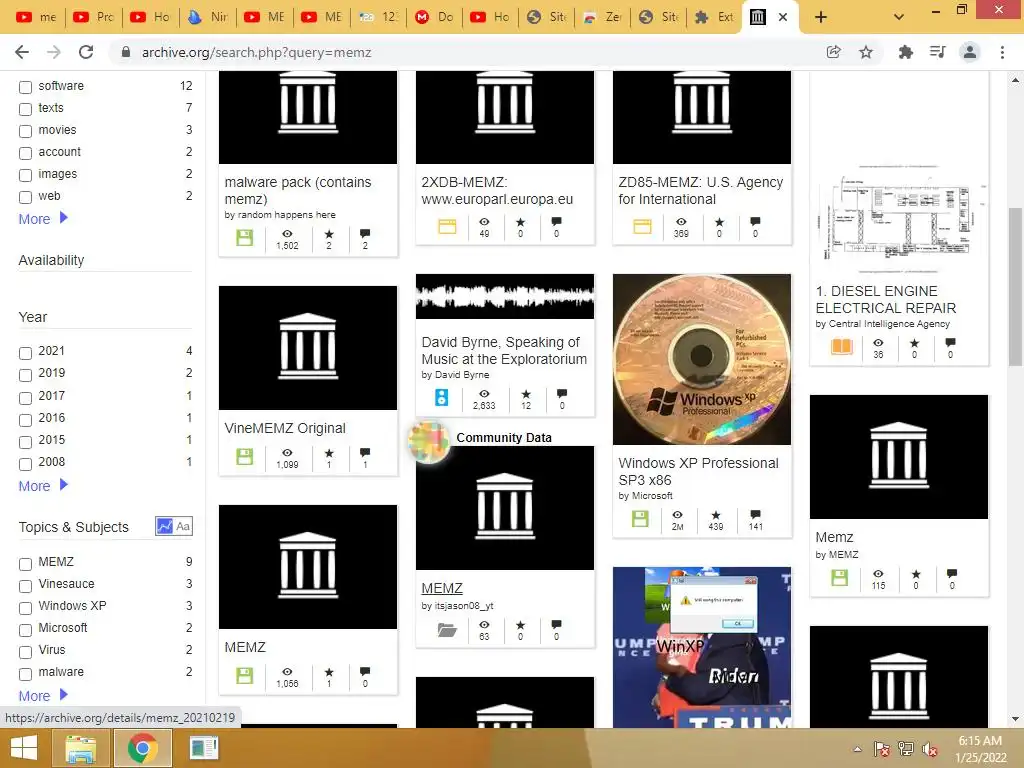Click star icon on MEMZ 1,056 views card
This screenshot has width=1024, height=768.
(x=329, y=672)
